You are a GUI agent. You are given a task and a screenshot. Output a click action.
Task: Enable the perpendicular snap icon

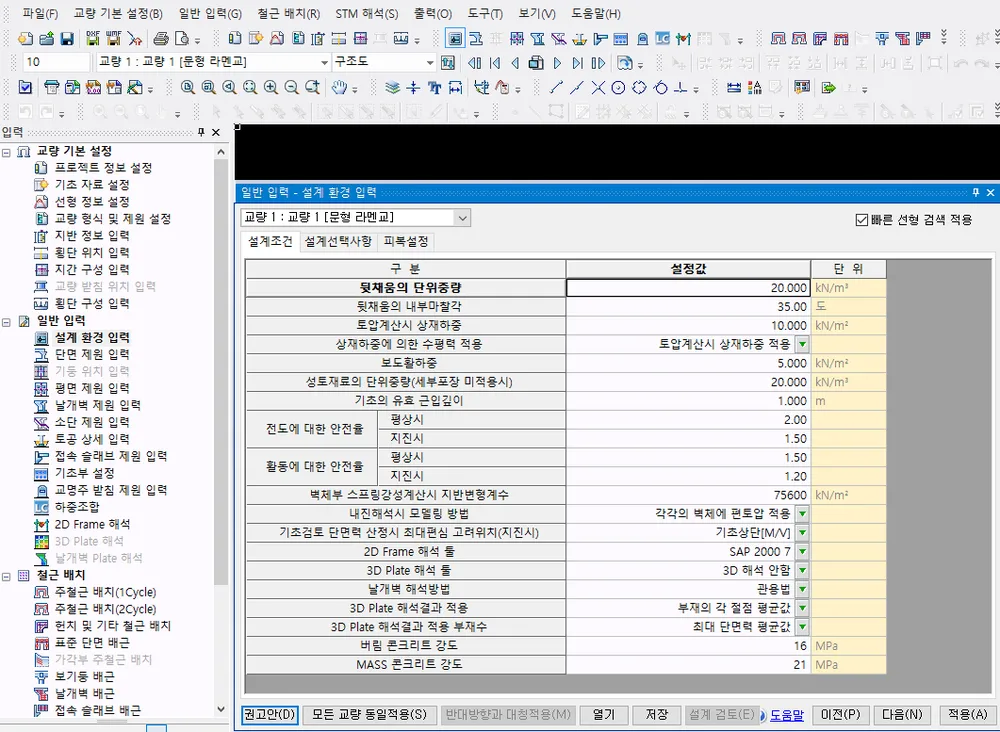(680, 87)
